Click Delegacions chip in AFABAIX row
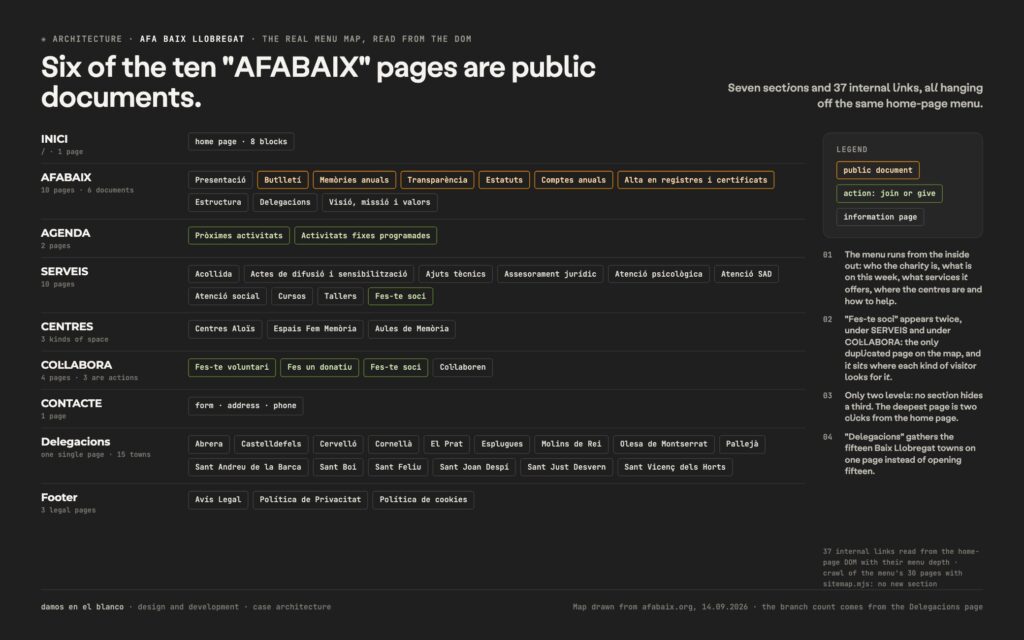 (x=285, y=202)
